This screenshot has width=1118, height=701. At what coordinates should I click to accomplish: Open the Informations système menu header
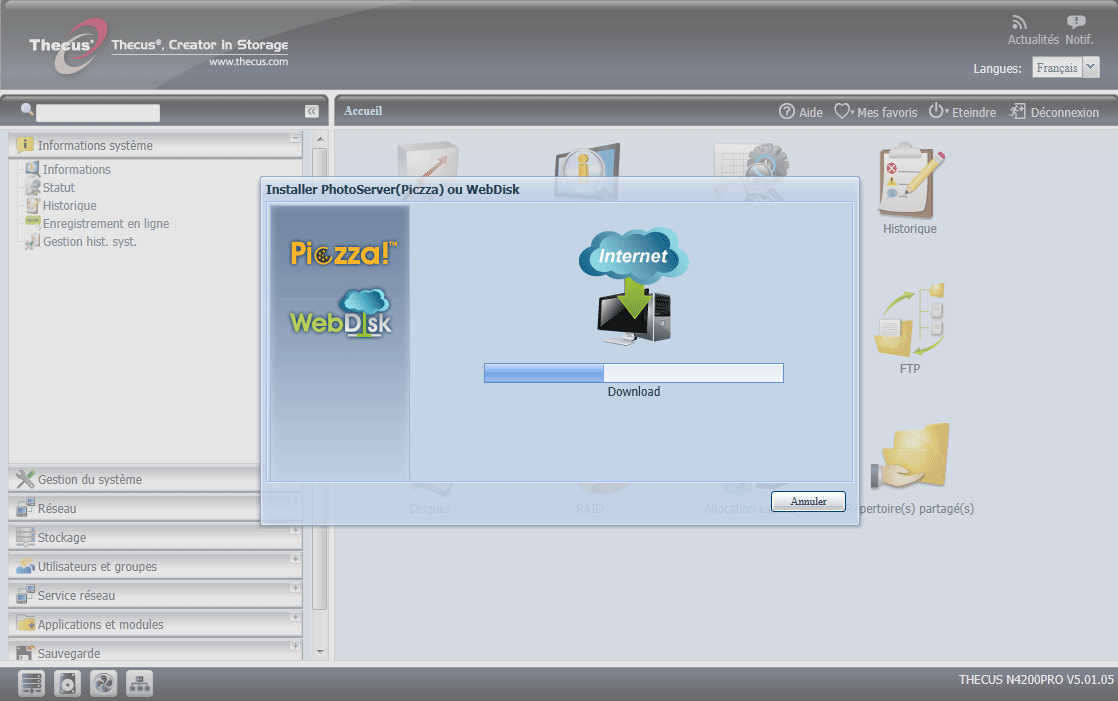pyautogui.click(x=155, y=145)
